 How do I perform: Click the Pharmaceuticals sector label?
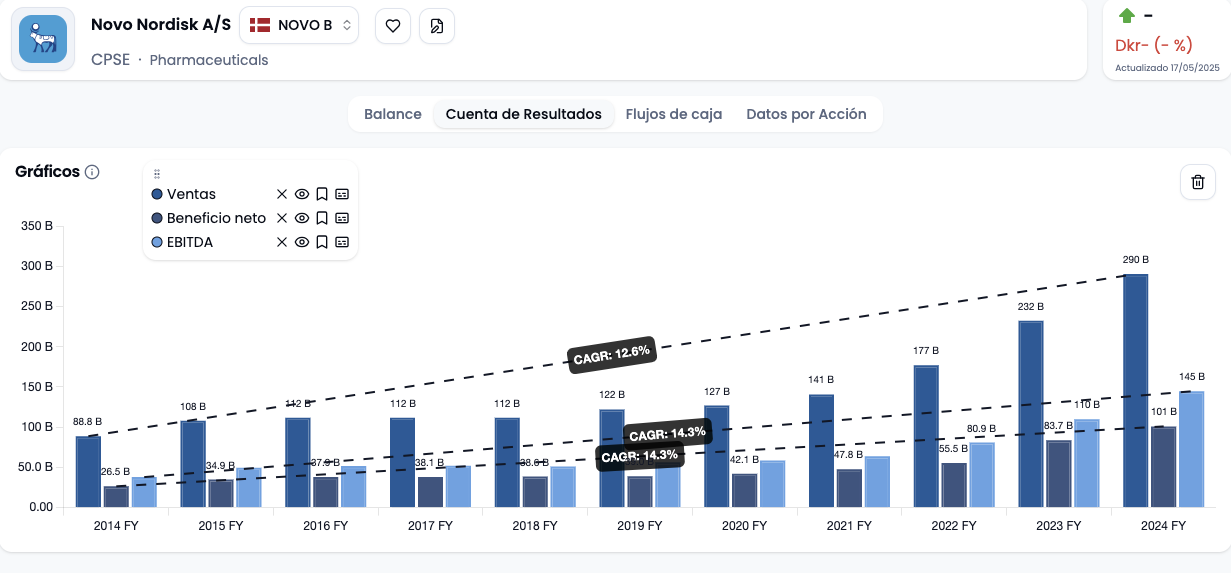tap(209, 60)
